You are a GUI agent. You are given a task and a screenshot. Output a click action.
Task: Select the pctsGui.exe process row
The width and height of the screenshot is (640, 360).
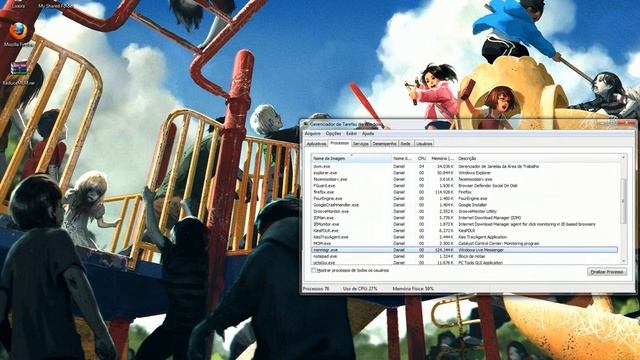coord(465,262)
